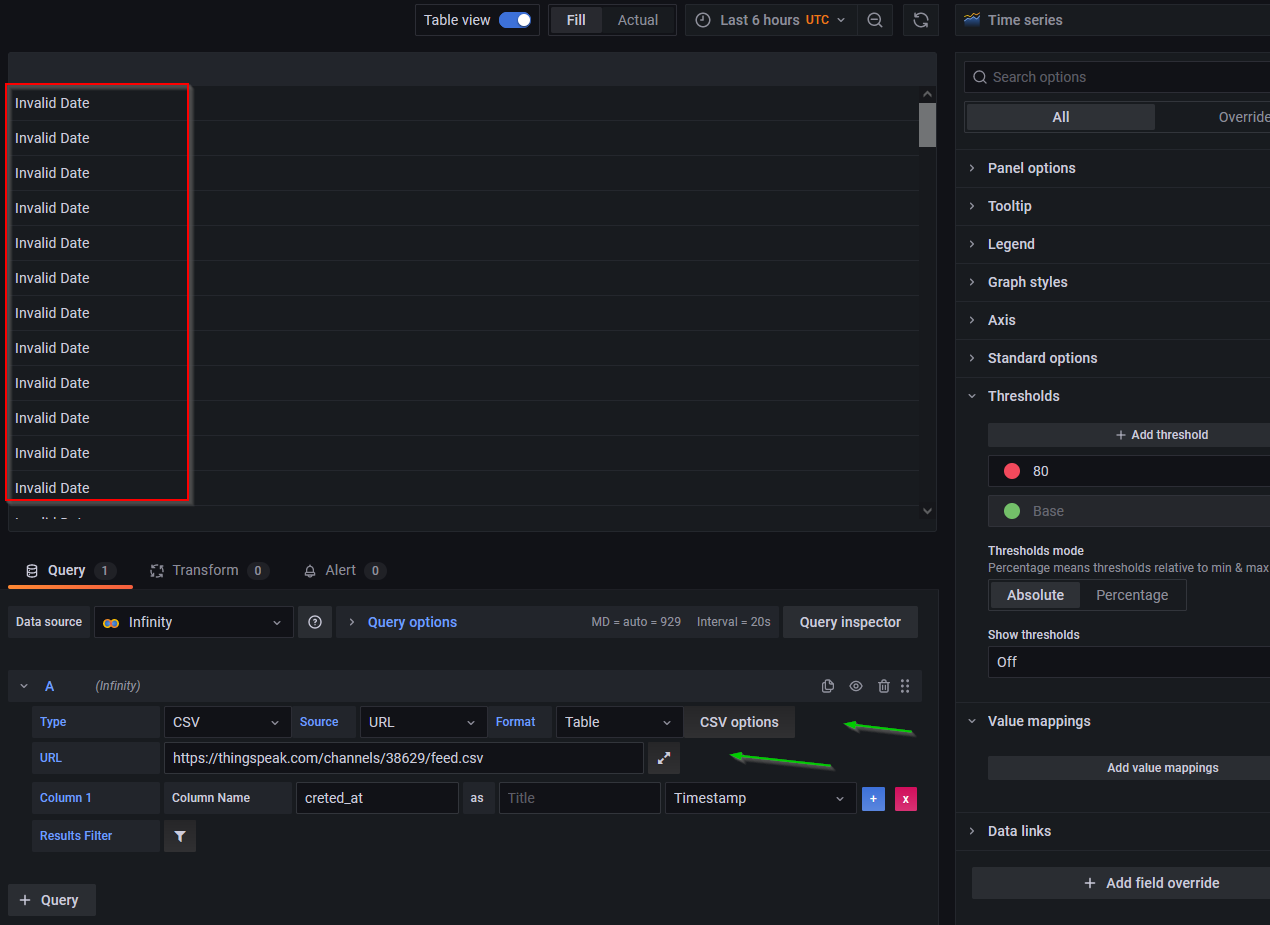Open the Timestamp format dropdown
1270x925 pixels.
pos(760,799)
